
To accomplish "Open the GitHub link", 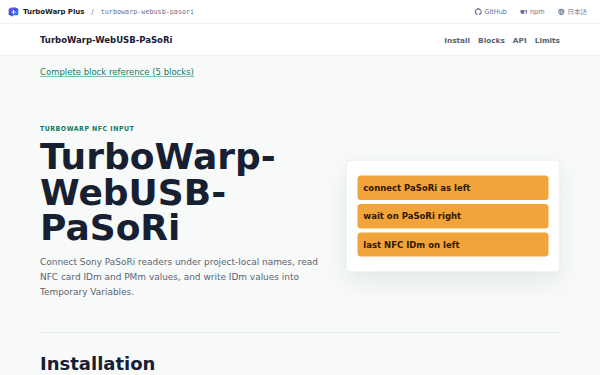I will [x=491, y=12].
